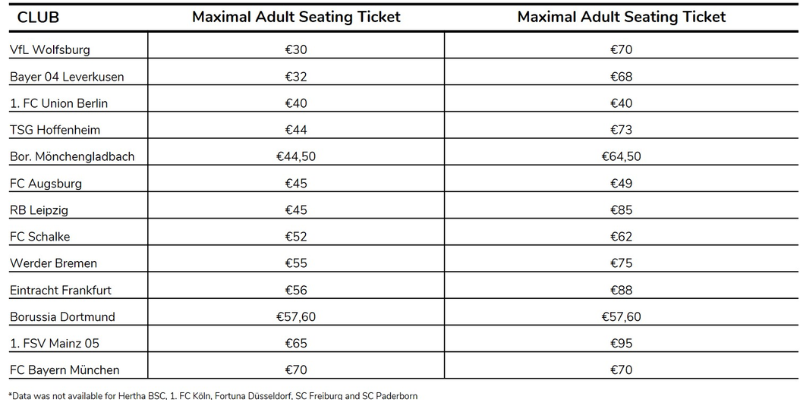This screenshot has height=400, width=800.
Task: Click the CLUB column header
Action: (x=38, y=17)
